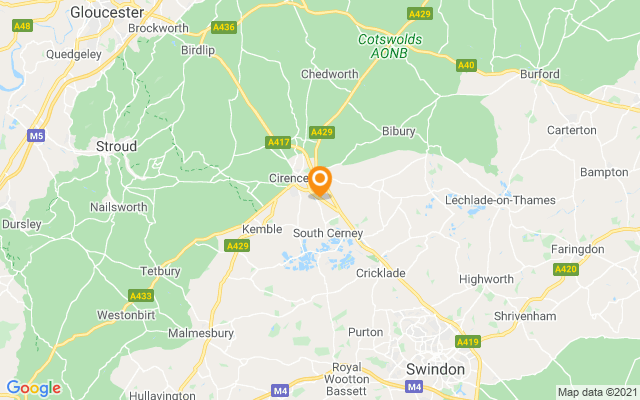
Task: Click the Stroud town label
Action: click(116, 146)
